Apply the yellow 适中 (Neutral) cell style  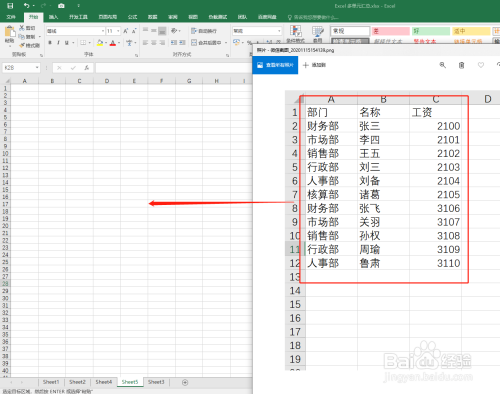pos(471,31)
